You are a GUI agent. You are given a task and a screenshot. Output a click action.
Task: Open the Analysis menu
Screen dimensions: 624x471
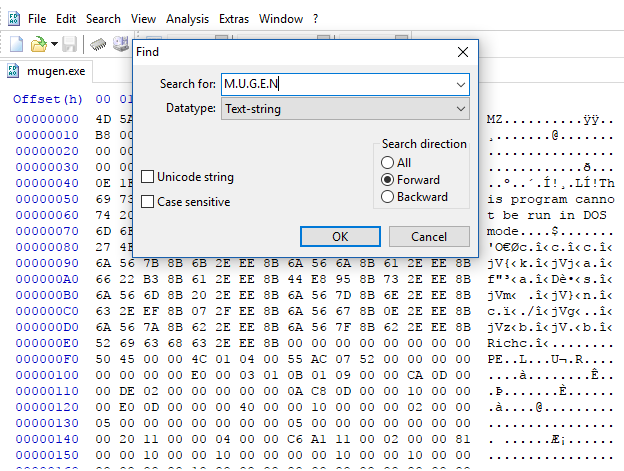pos(187,19)
